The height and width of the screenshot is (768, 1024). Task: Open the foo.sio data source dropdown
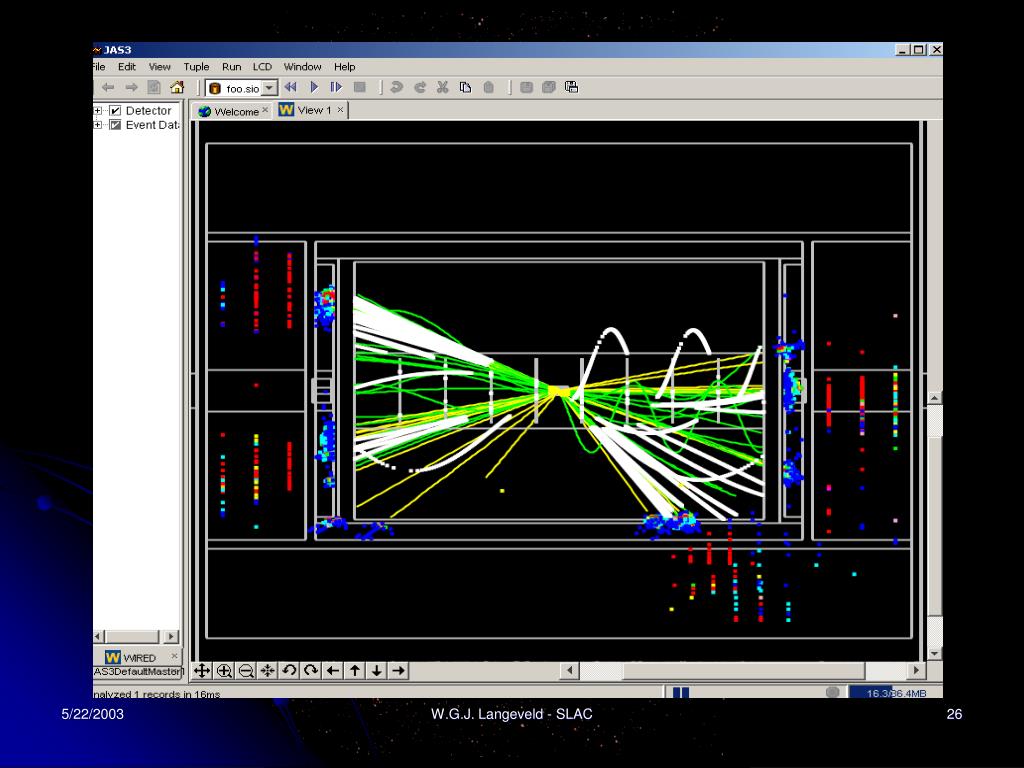pos(270,88)
